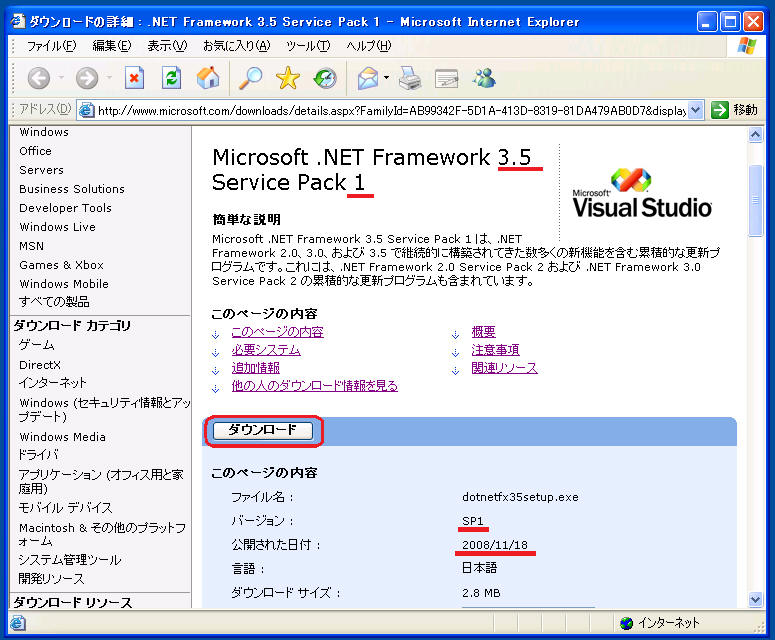Open the お気に入り(A) menu
This screenshot has height=640, width=775.
pos(236,45)
